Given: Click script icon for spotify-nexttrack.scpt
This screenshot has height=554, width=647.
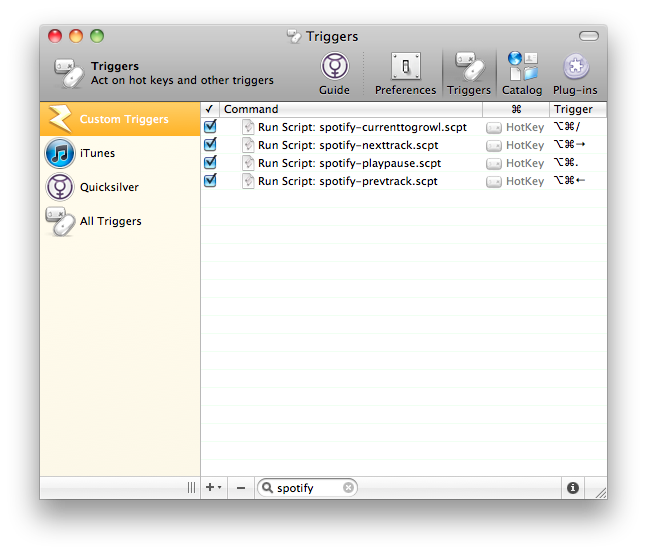Looking at the screenshot, I should click(x=248, y=145).
